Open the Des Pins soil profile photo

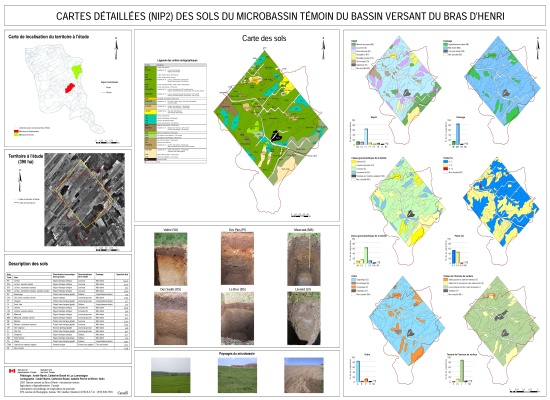point(237,258)
